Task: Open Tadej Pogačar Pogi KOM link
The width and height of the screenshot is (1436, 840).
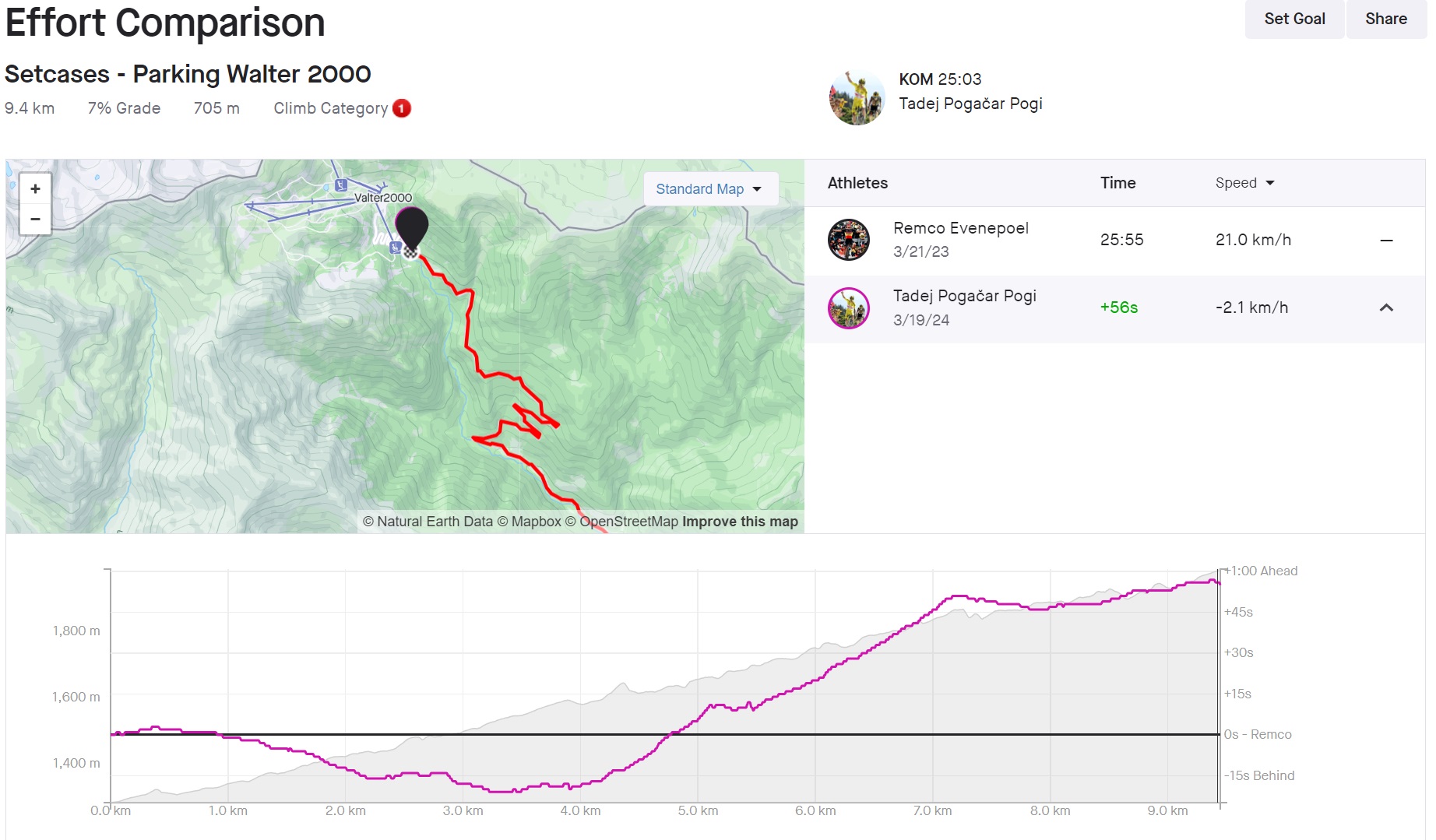Action: pos(970,104)
